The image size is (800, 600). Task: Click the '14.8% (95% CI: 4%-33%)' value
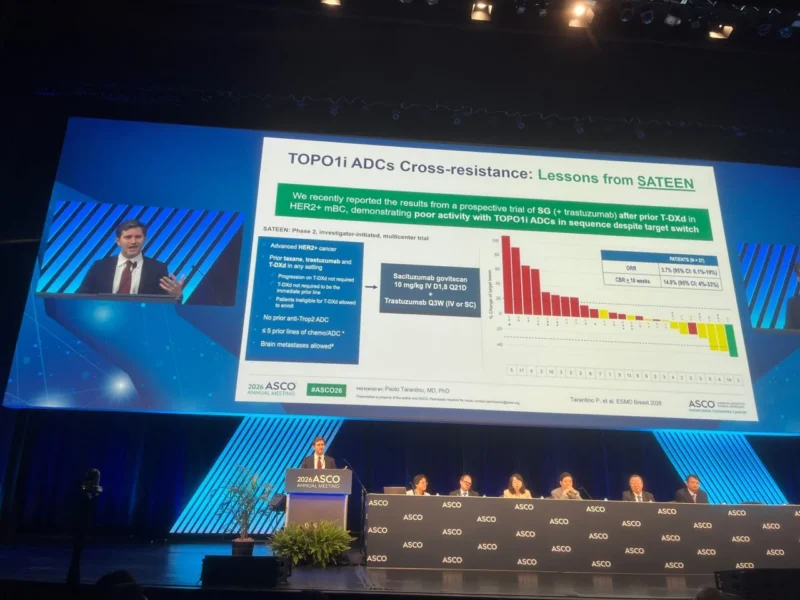pyautogui.click(x=690, y=283)
